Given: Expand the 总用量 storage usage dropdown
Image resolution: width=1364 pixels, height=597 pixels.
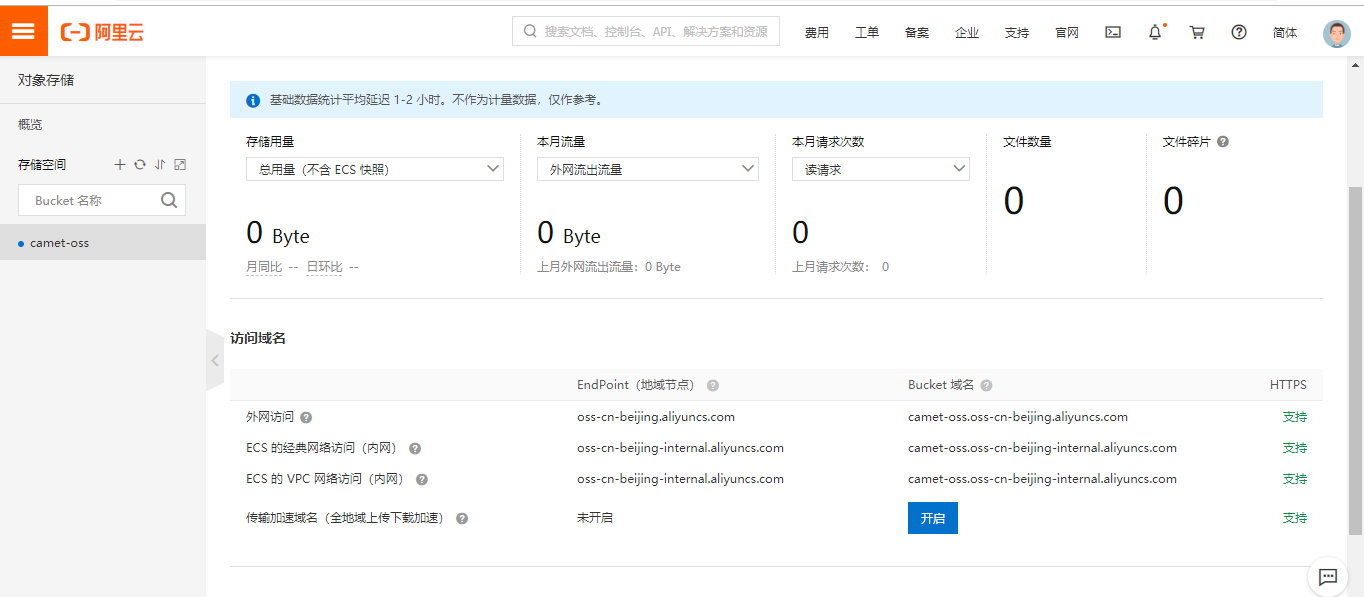Looking at the screenshot, I should [x=374, y=169].
